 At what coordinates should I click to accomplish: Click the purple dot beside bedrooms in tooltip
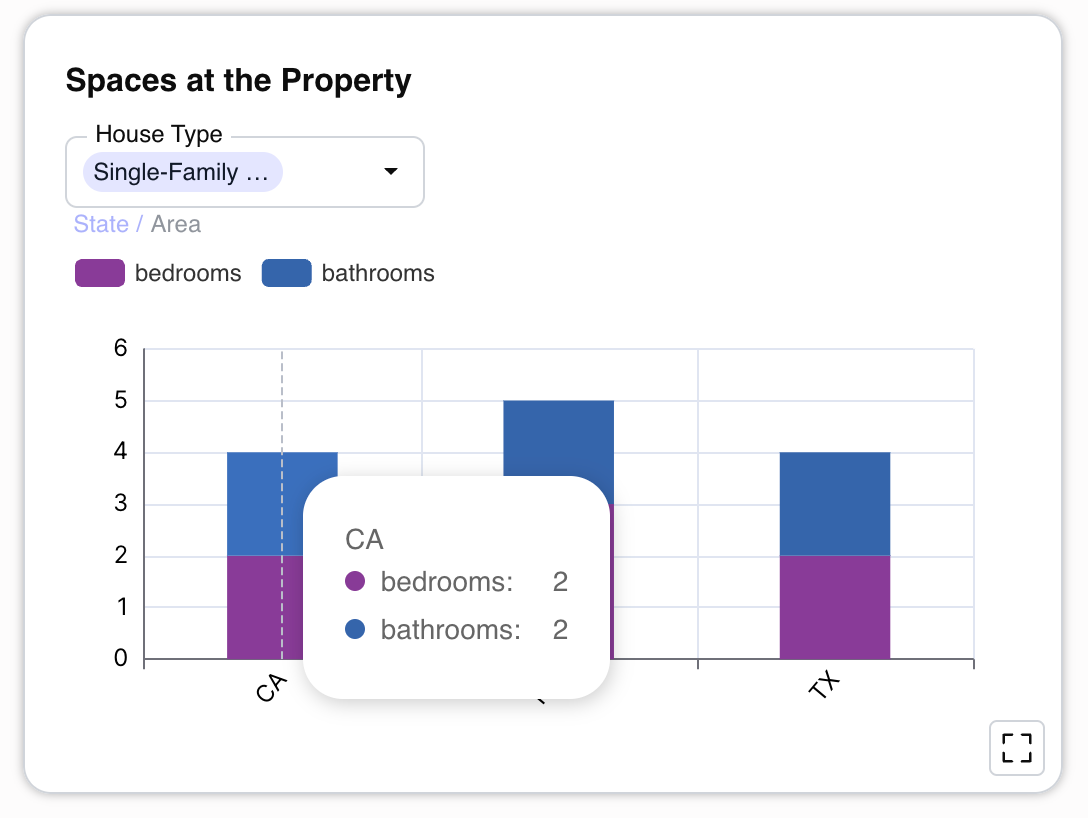pyautogui.click(x=355, y=581)
